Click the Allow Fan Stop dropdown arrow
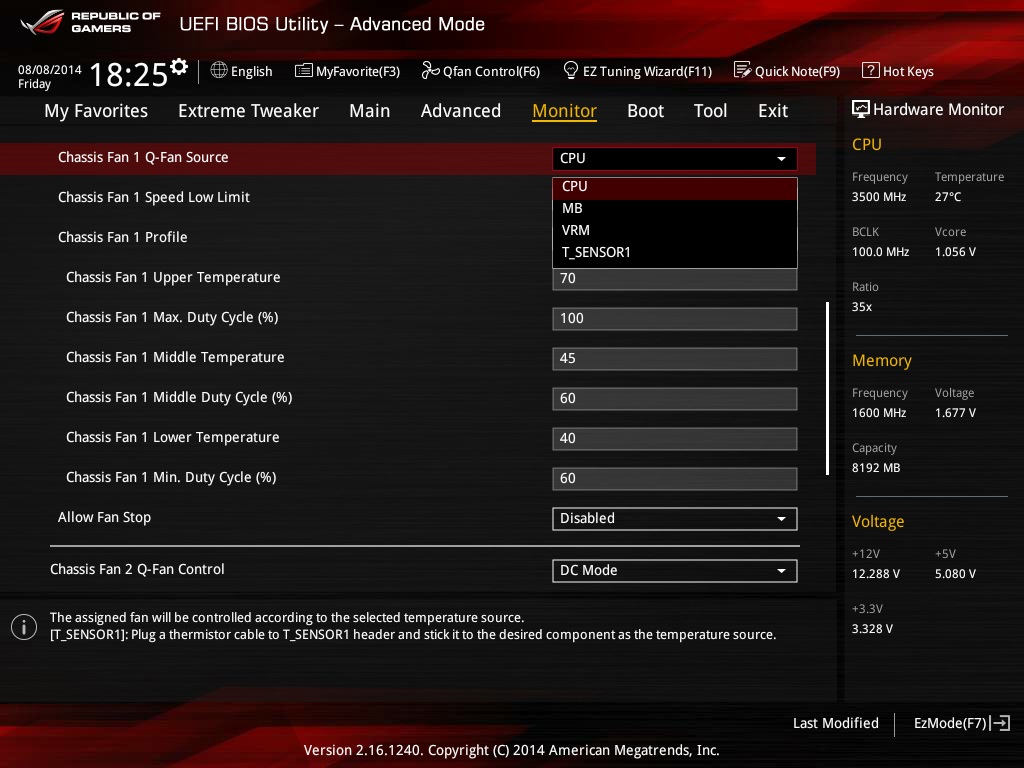The height and width of the screenshot is (768, 1024). [781, 519]
